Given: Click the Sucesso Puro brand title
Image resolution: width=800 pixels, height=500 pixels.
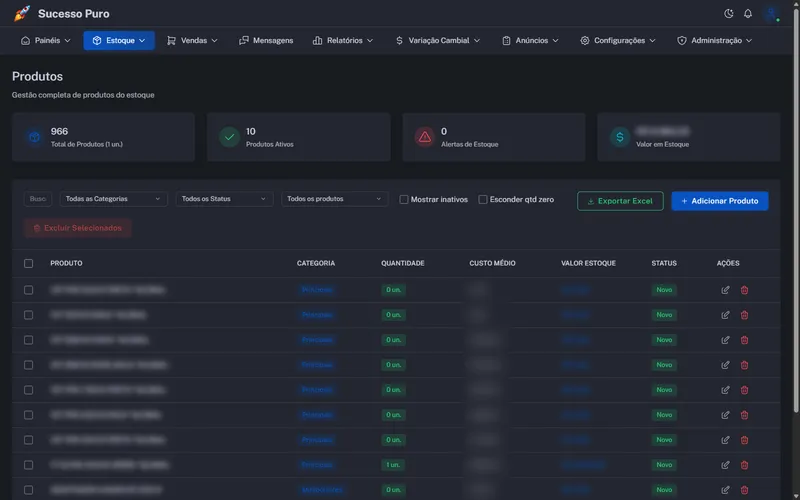Looking at the screenshot, I should point(73,14).
